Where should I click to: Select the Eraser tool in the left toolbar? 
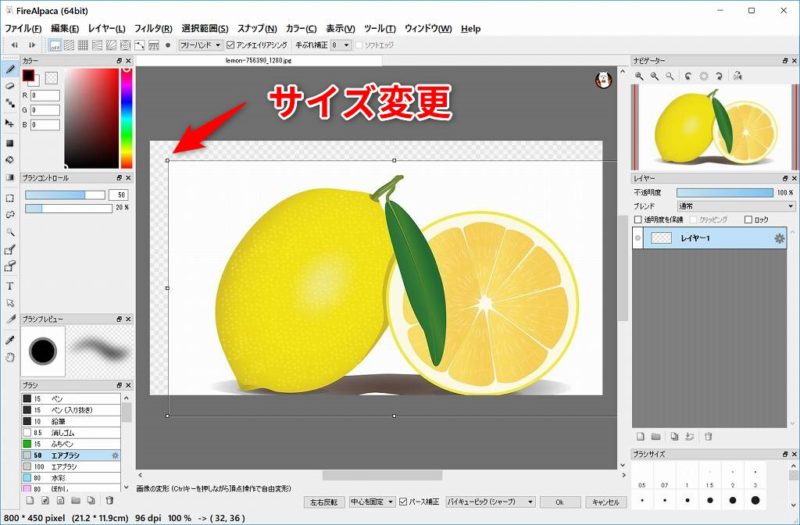(x=10, y=86)
